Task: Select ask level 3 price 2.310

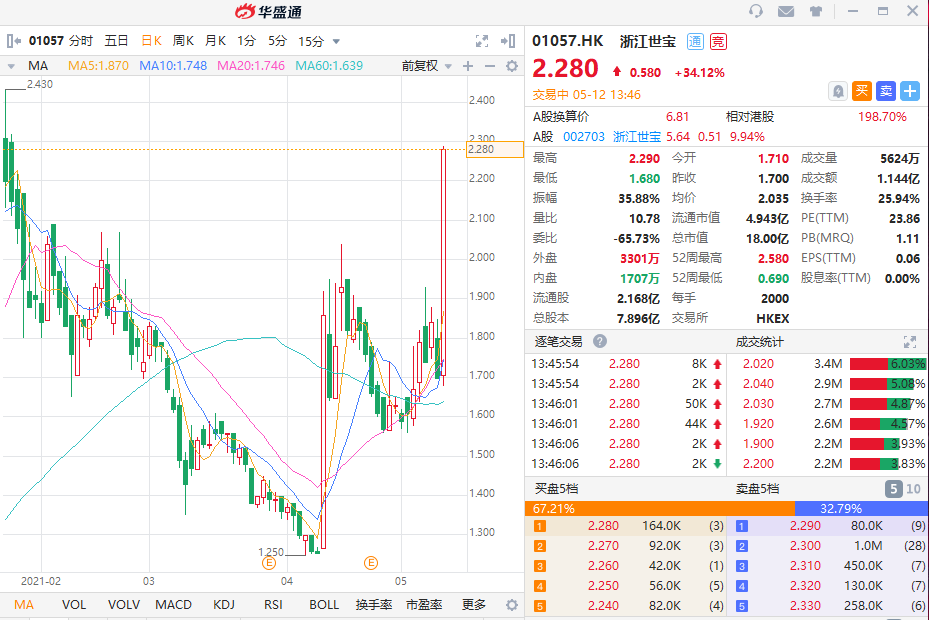Action: click(805, 565)
